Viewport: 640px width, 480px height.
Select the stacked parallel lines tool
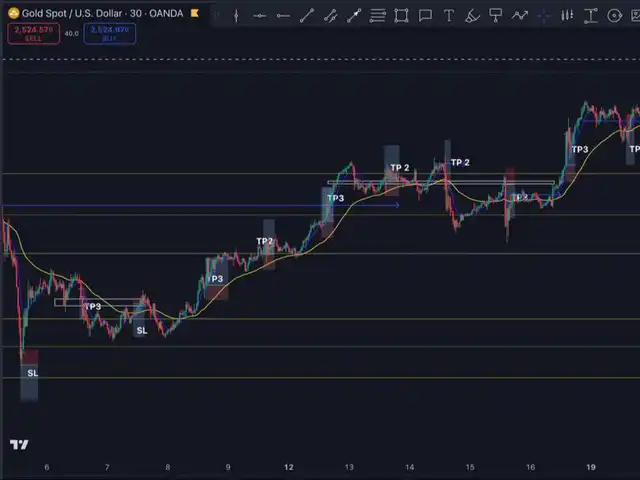[378, 16]
